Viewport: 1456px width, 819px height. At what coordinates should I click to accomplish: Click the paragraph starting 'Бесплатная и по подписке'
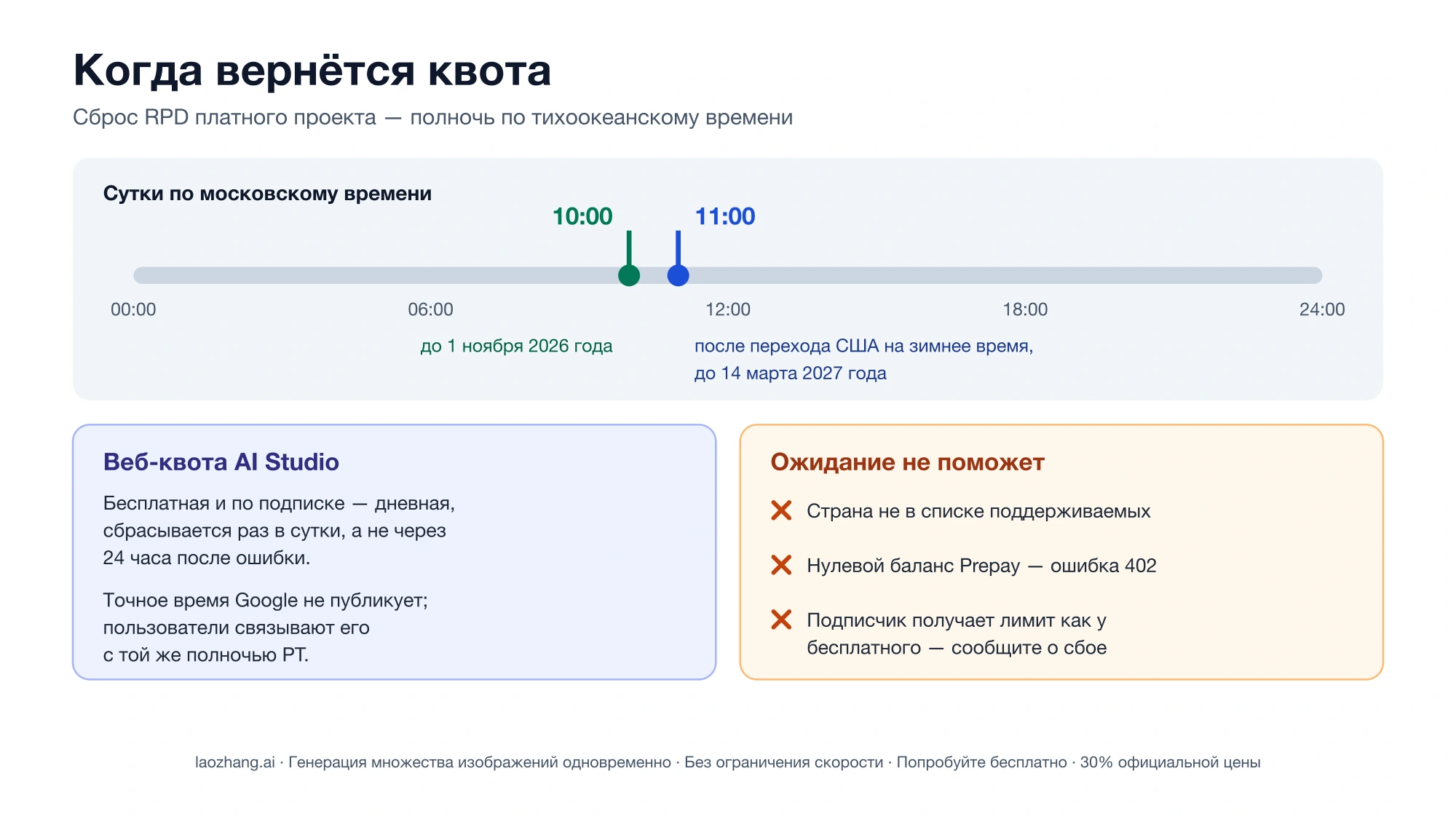[x=279, y=531]
